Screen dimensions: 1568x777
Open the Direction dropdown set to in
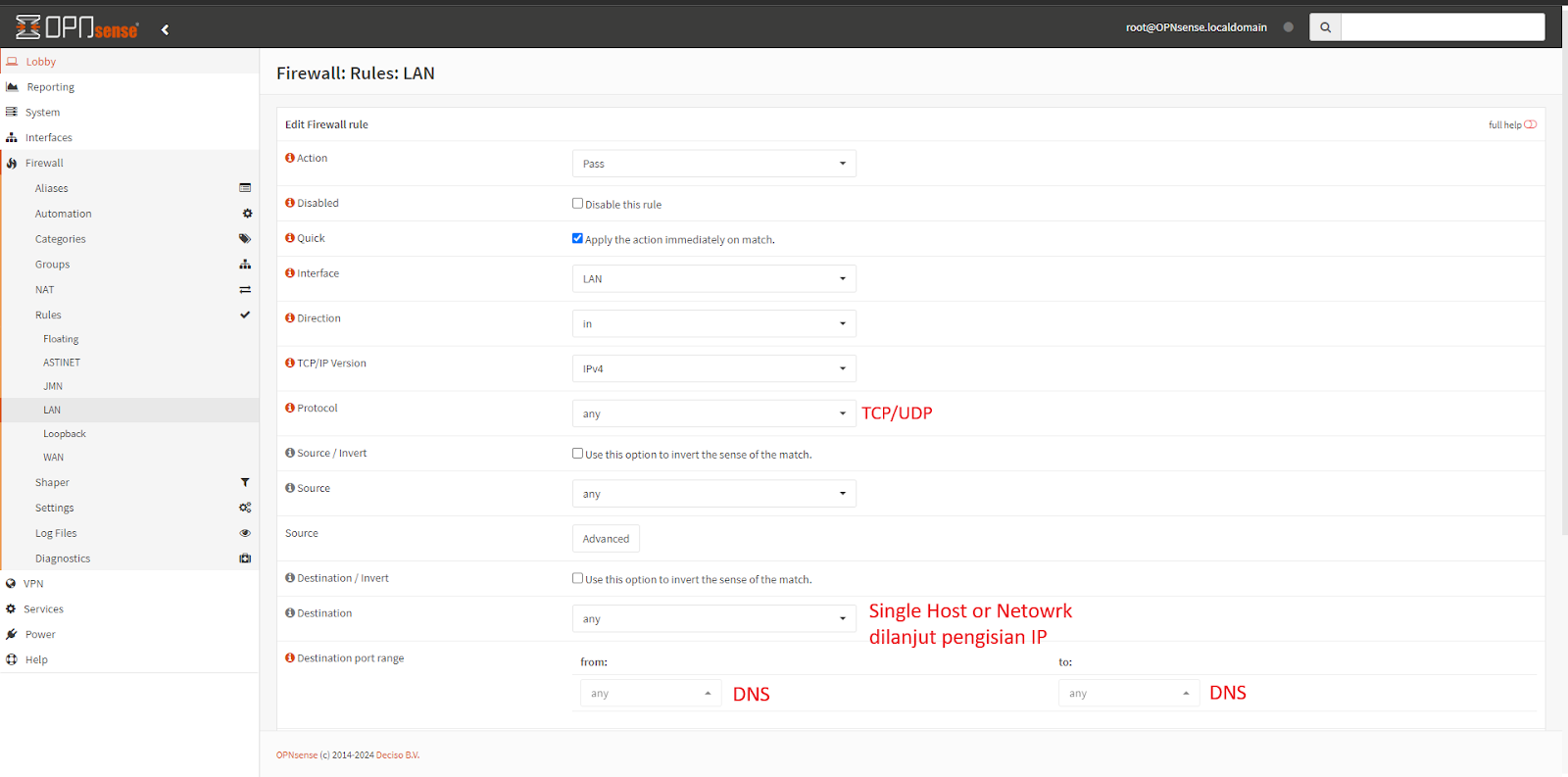714,324
